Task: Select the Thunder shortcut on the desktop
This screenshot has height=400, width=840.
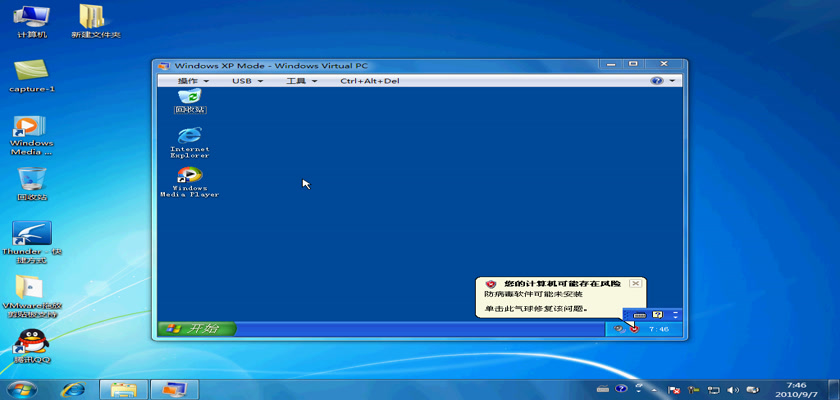Action: point(31,236)
